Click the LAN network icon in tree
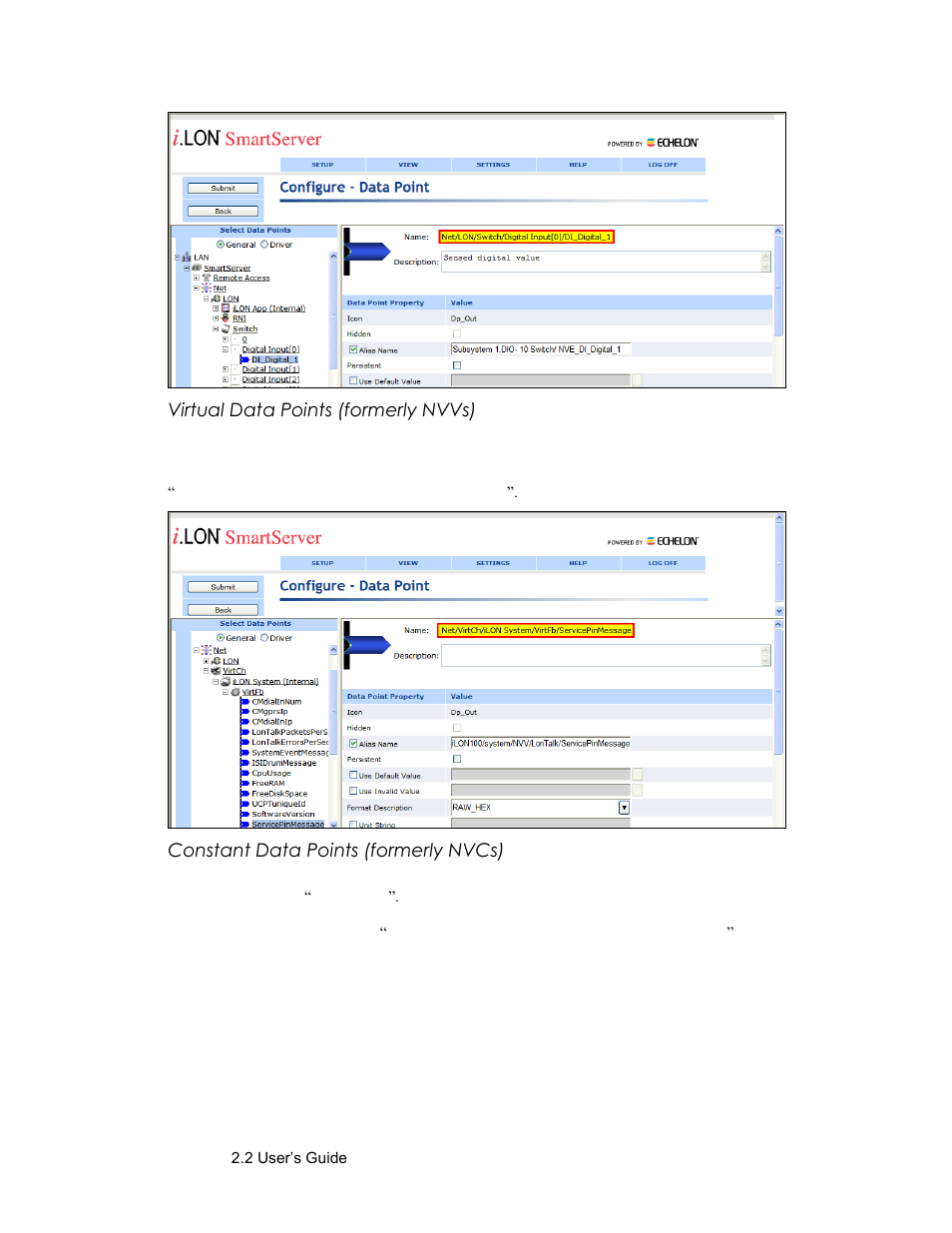 click(187, 258)
